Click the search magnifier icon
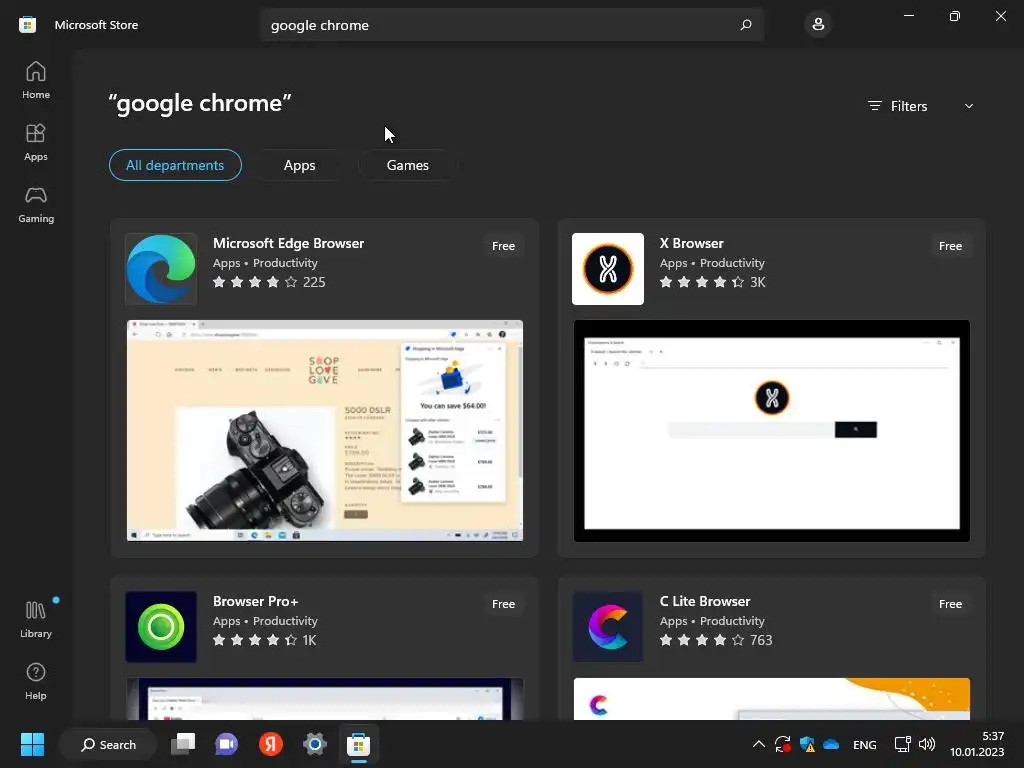Screen dimensions: 1024x768 746,25
